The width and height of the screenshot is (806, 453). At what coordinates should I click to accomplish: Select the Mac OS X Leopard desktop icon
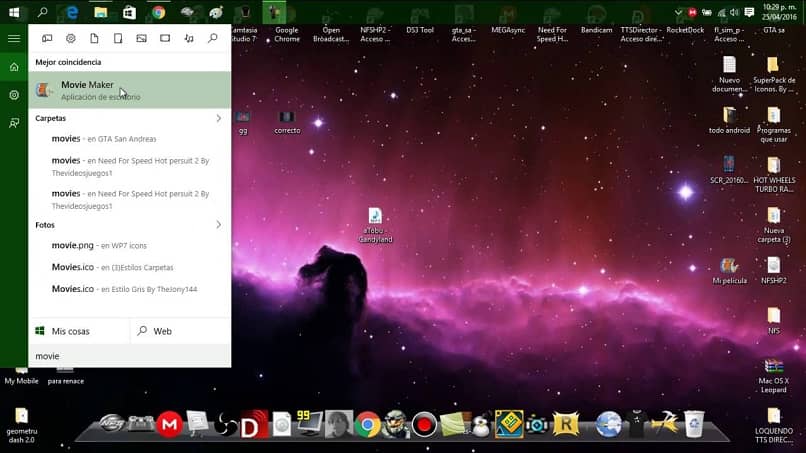coord(774,376)
